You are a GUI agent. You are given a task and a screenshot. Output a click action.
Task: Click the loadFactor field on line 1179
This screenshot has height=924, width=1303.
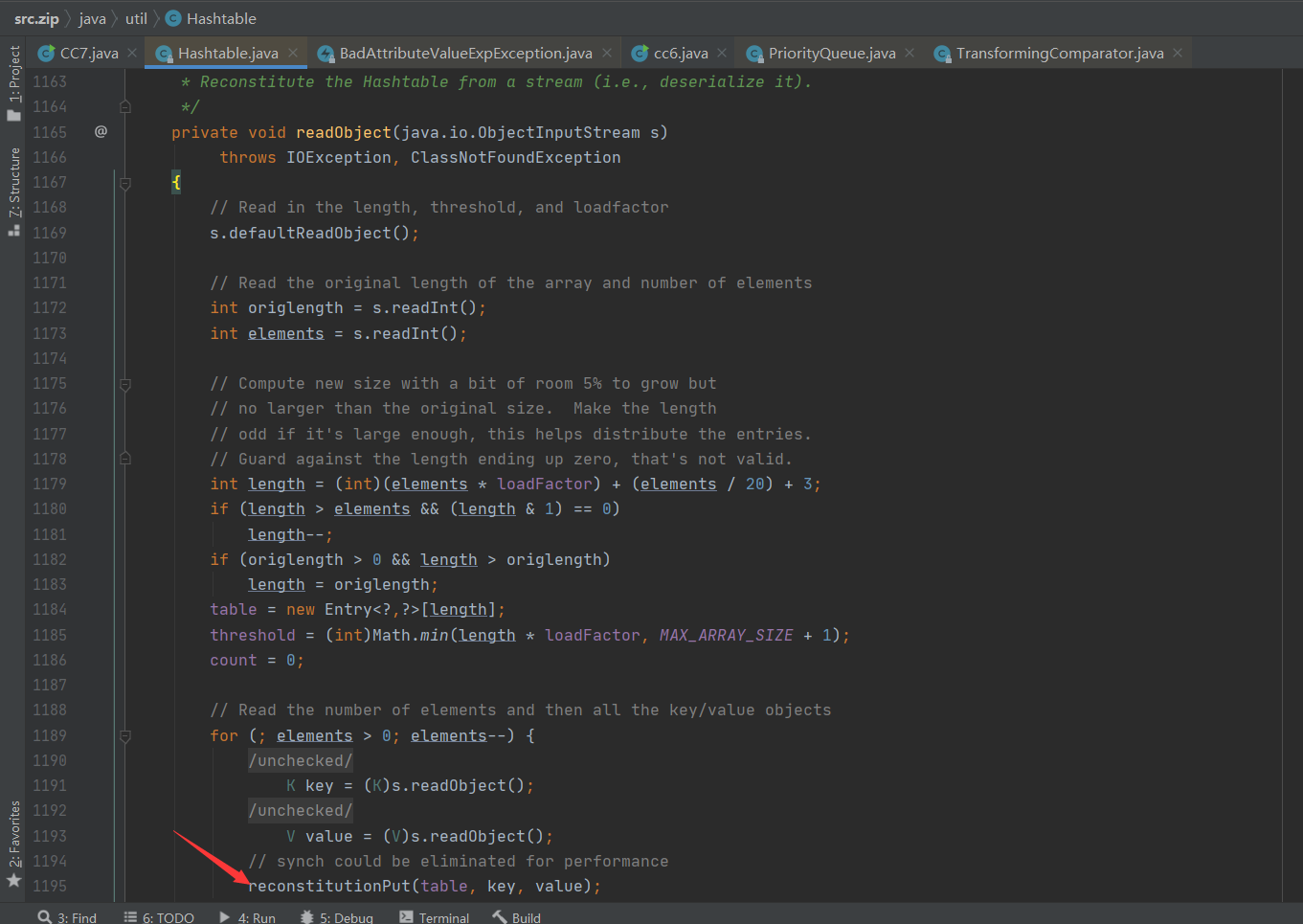pyautogui.click(x=545, y=484)
